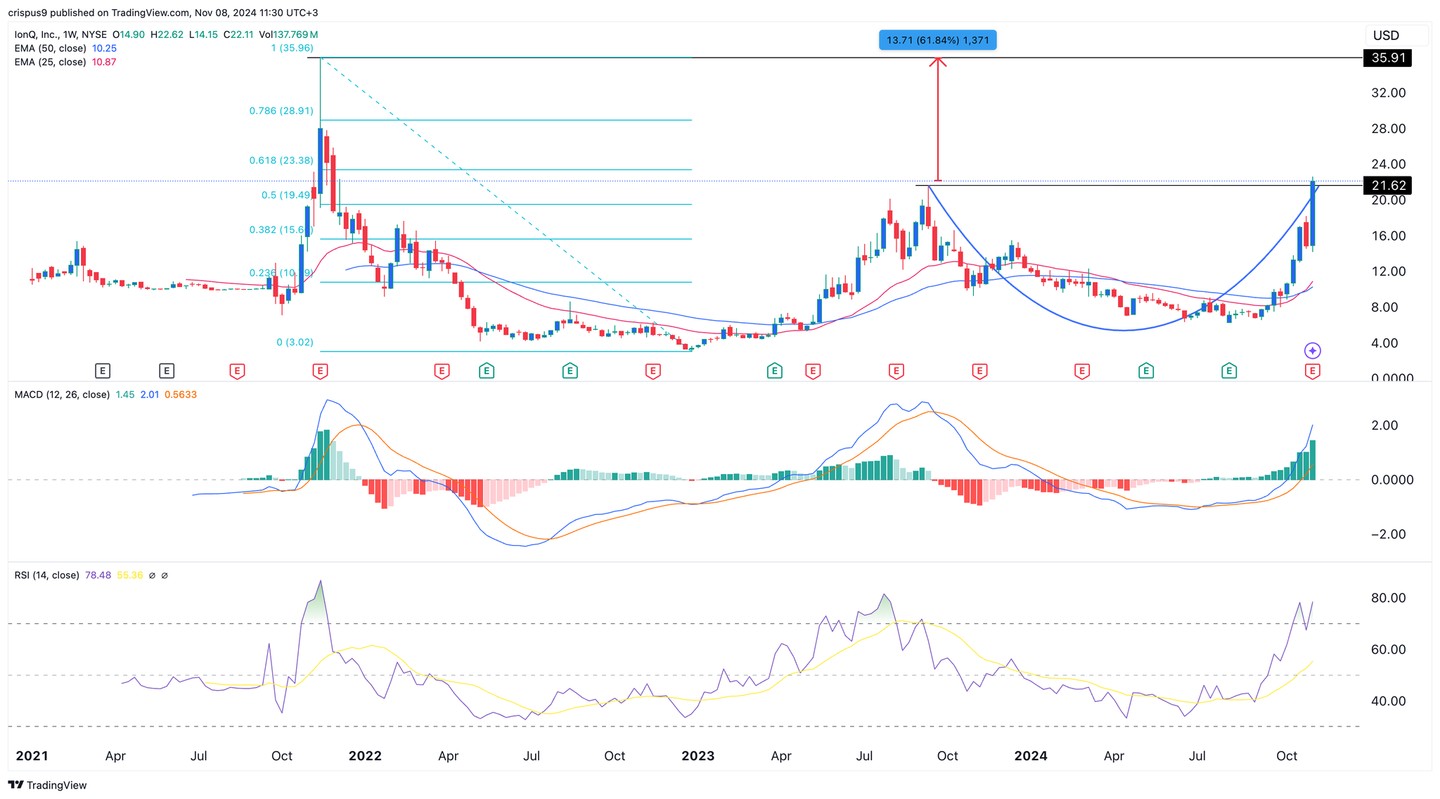Click the red earnings marker under the Fibonacci start
The width and height of the screenshot is (1440, 799).
(x=319, y=371)
